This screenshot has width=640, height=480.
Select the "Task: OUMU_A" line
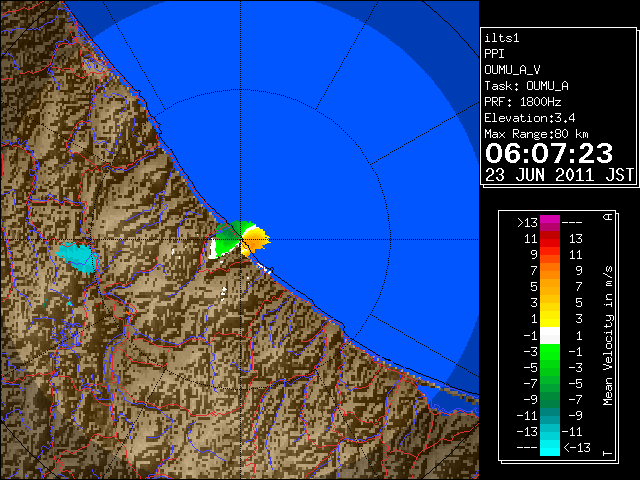(x=527, y=86)
